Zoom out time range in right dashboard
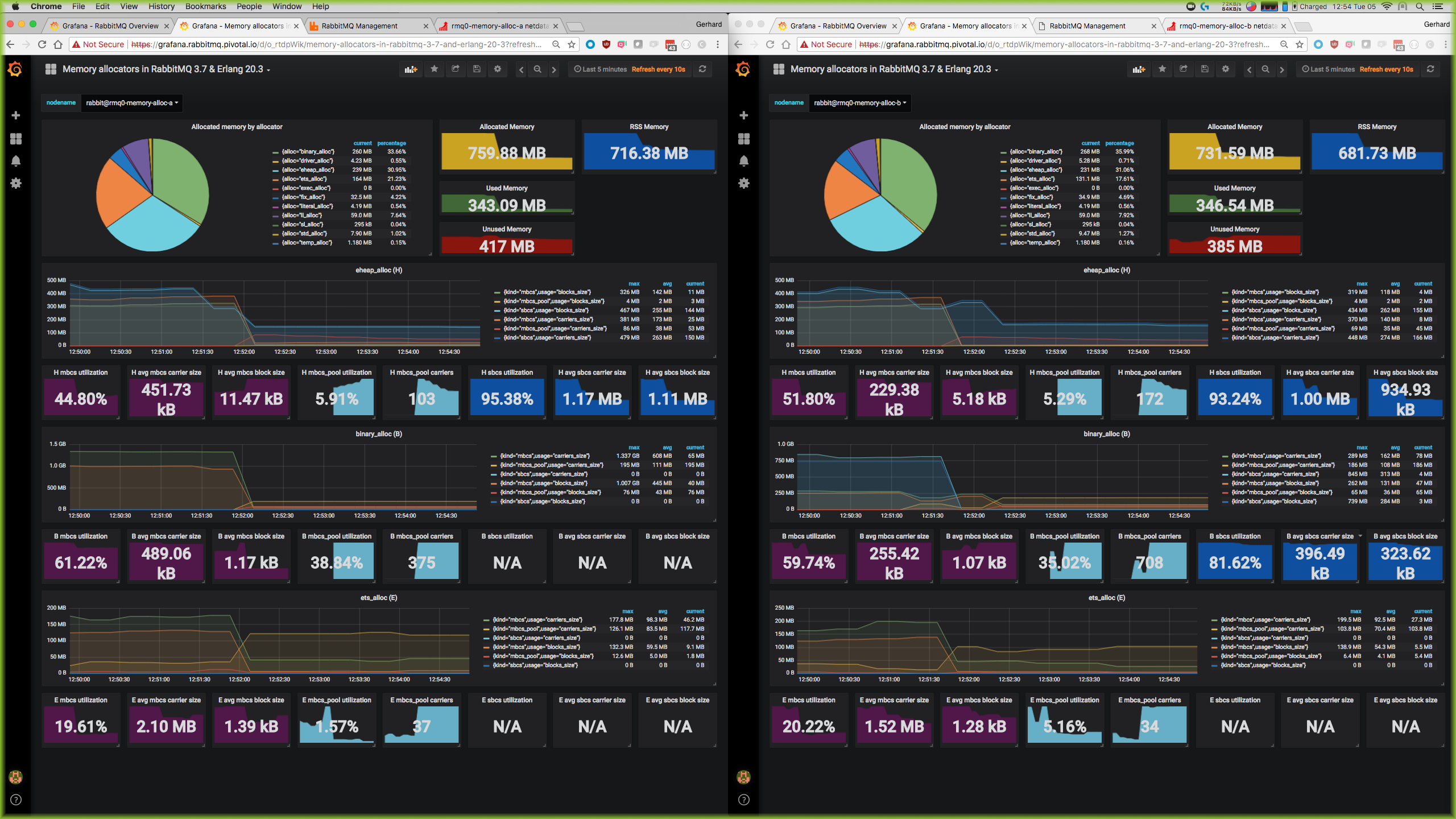The width and height of the screenshot is (1456, 819). pos(1265,69)
